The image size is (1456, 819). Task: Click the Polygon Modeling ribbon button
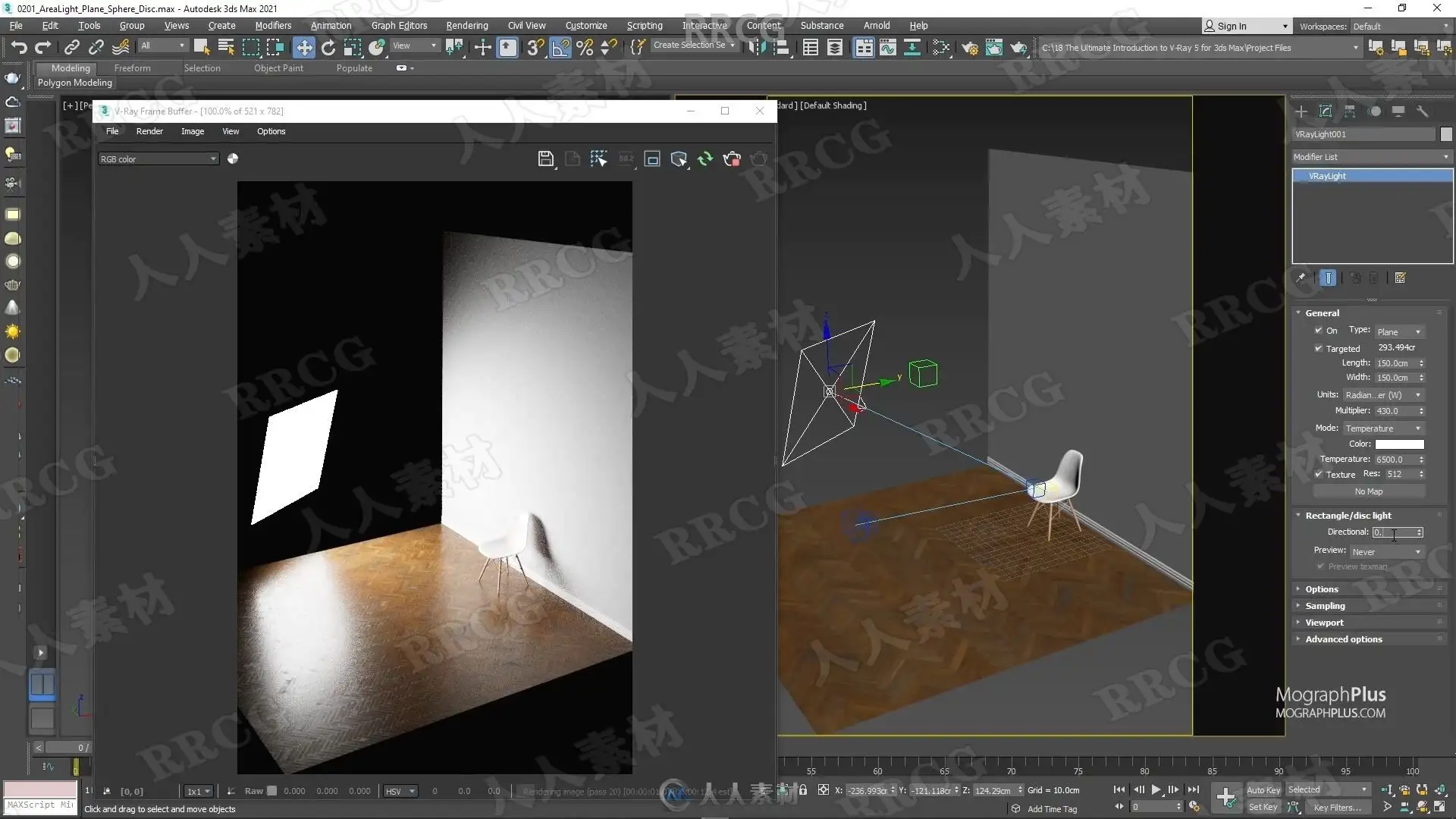[x=75, y=83]
